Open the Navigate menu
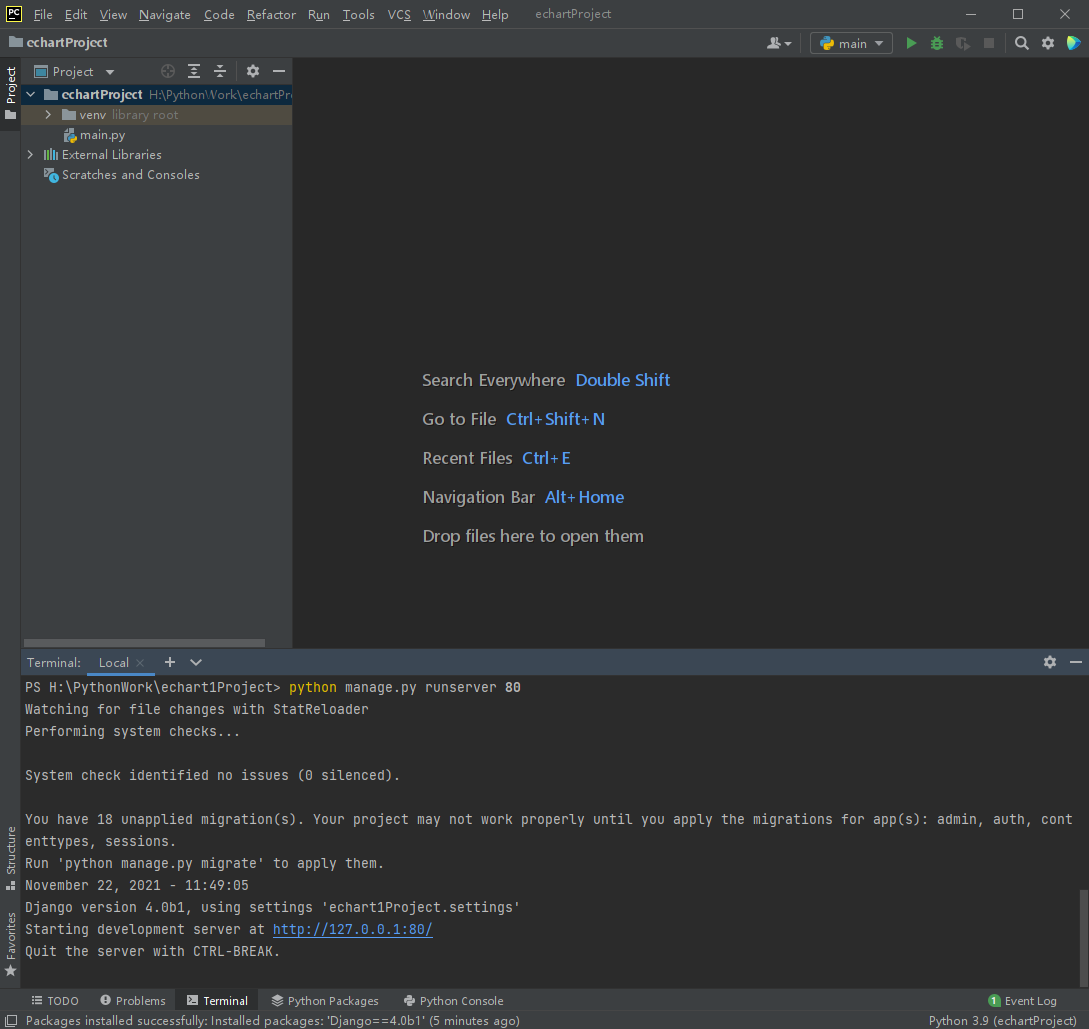This screenshot has width=1089, height=1029. (165, 15)
